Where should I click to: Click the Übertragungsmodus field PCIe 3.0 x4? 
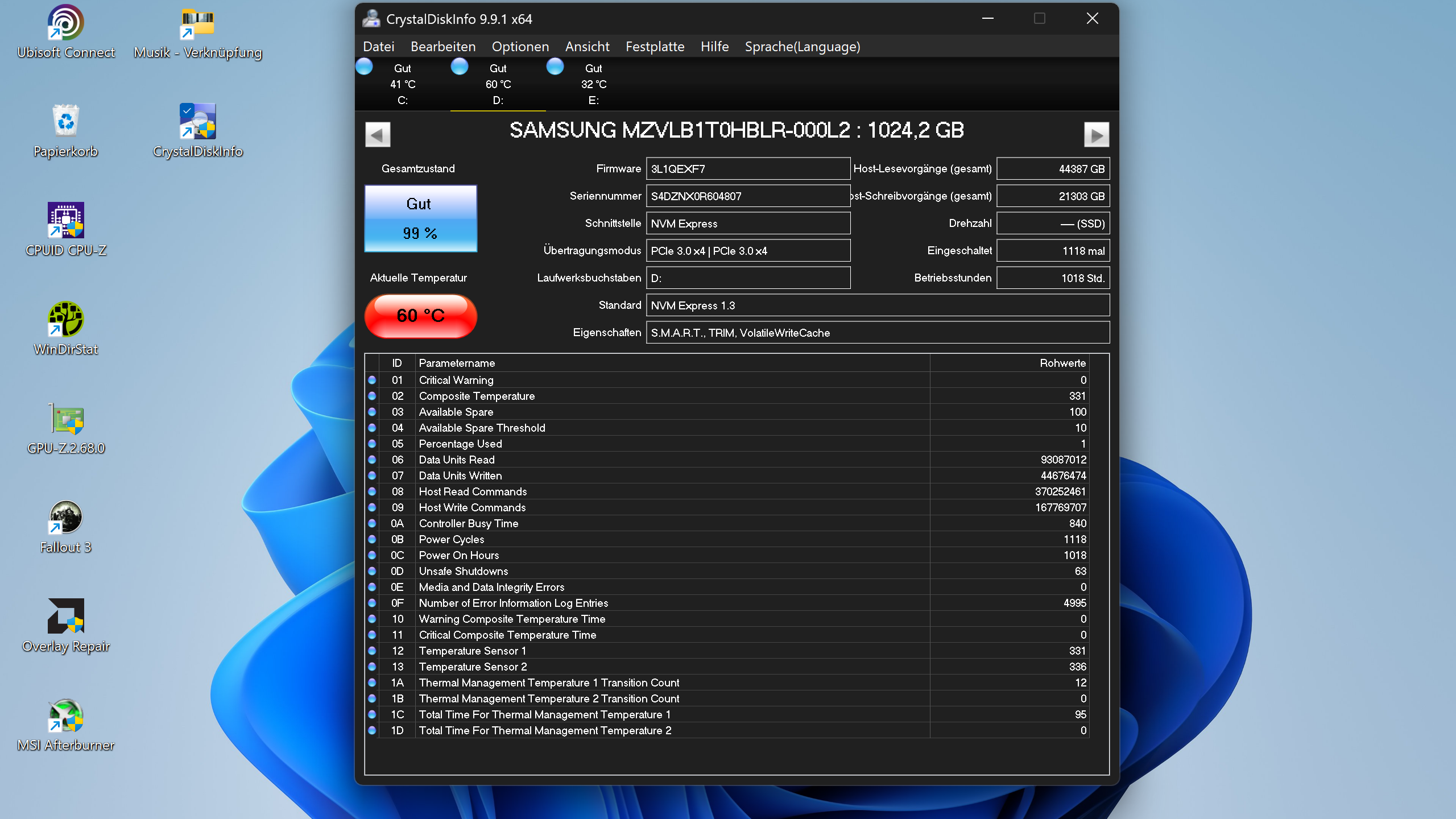(748, 251)
